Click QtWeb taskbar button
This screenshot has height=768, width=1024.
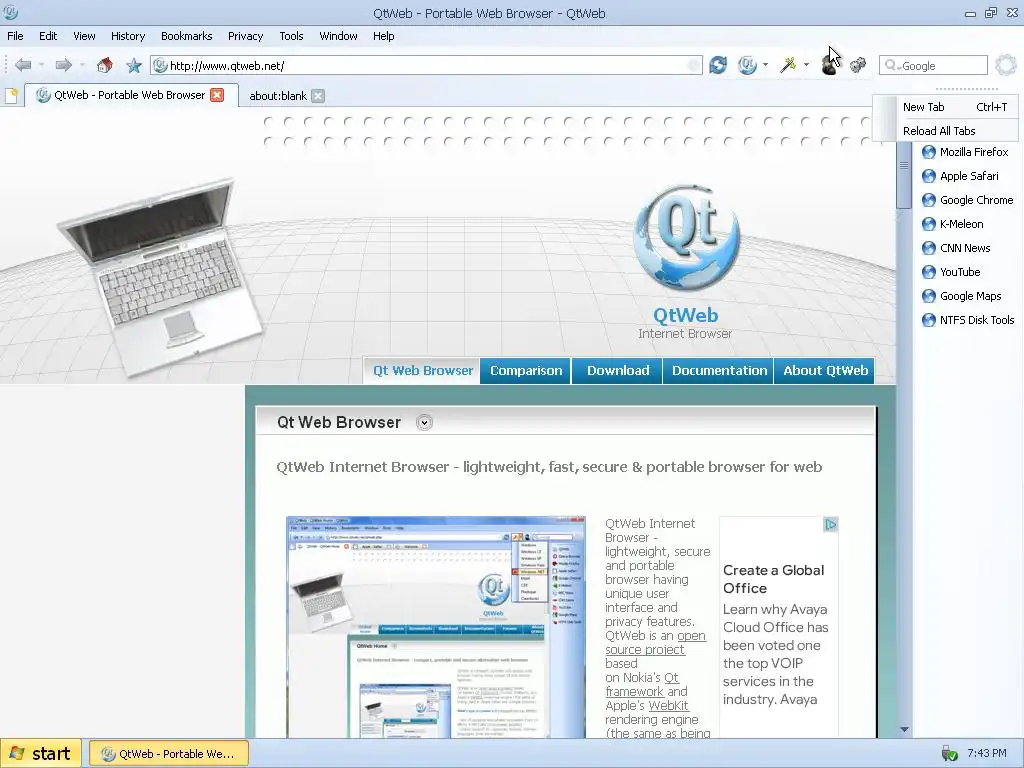(x=168, y=754)
